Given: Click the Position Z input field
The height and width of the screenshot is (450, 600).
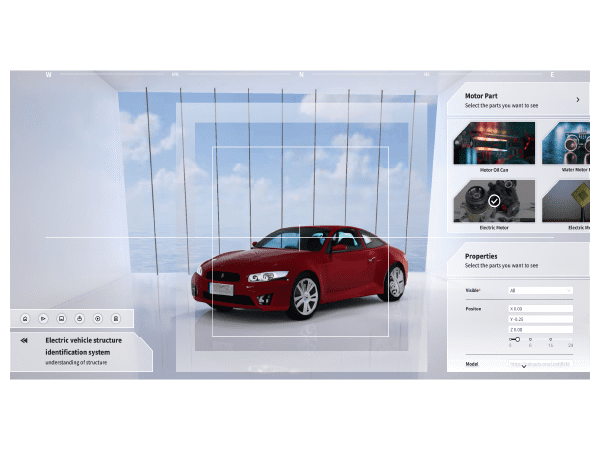Looking at the screenshot, I should pyautogui.click(x=540, y=329).
